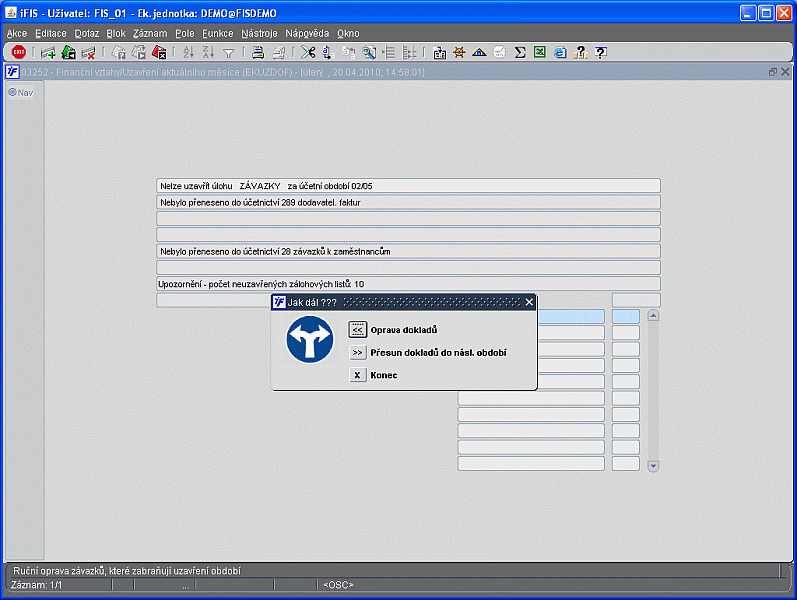Click the '<OSC>' status bar indicator
The width and height of the screenshot is (797, 600).
tap(338, 585)
